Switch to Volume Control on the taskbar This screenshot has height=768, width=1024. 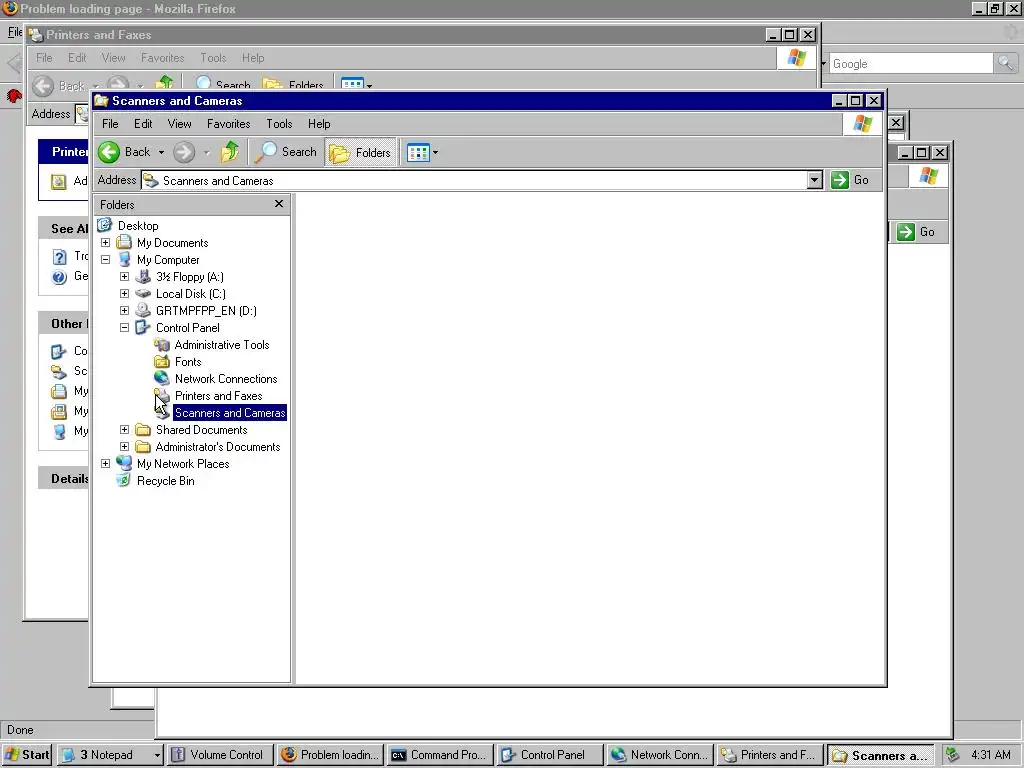219,755
